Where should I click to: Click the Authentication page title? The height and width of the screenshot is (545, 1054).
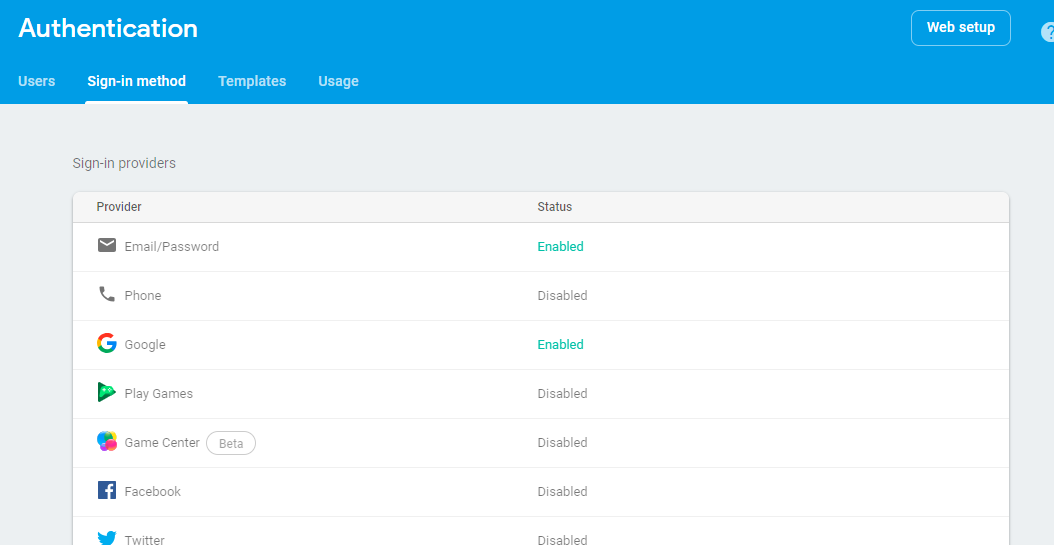pos(108,28)
